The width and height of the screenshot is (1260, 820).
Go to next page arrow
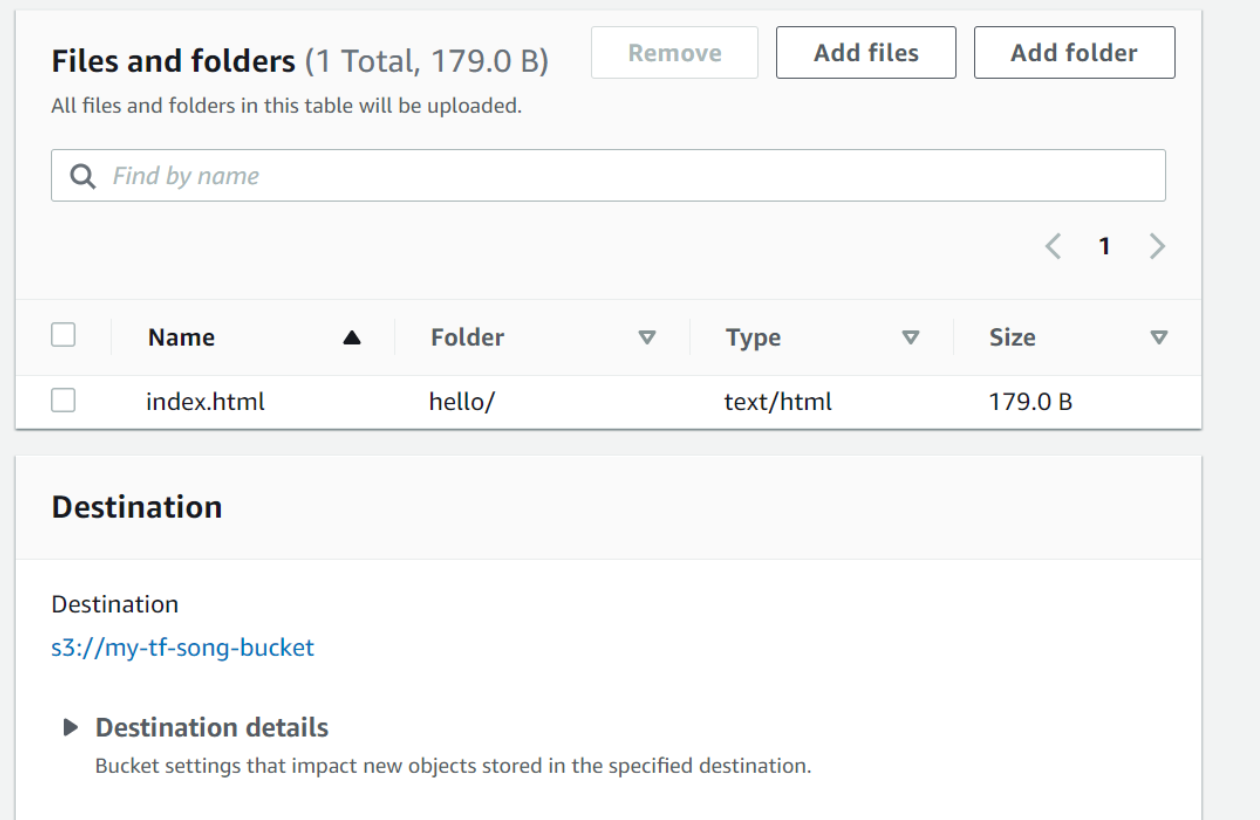[1157, 246]
